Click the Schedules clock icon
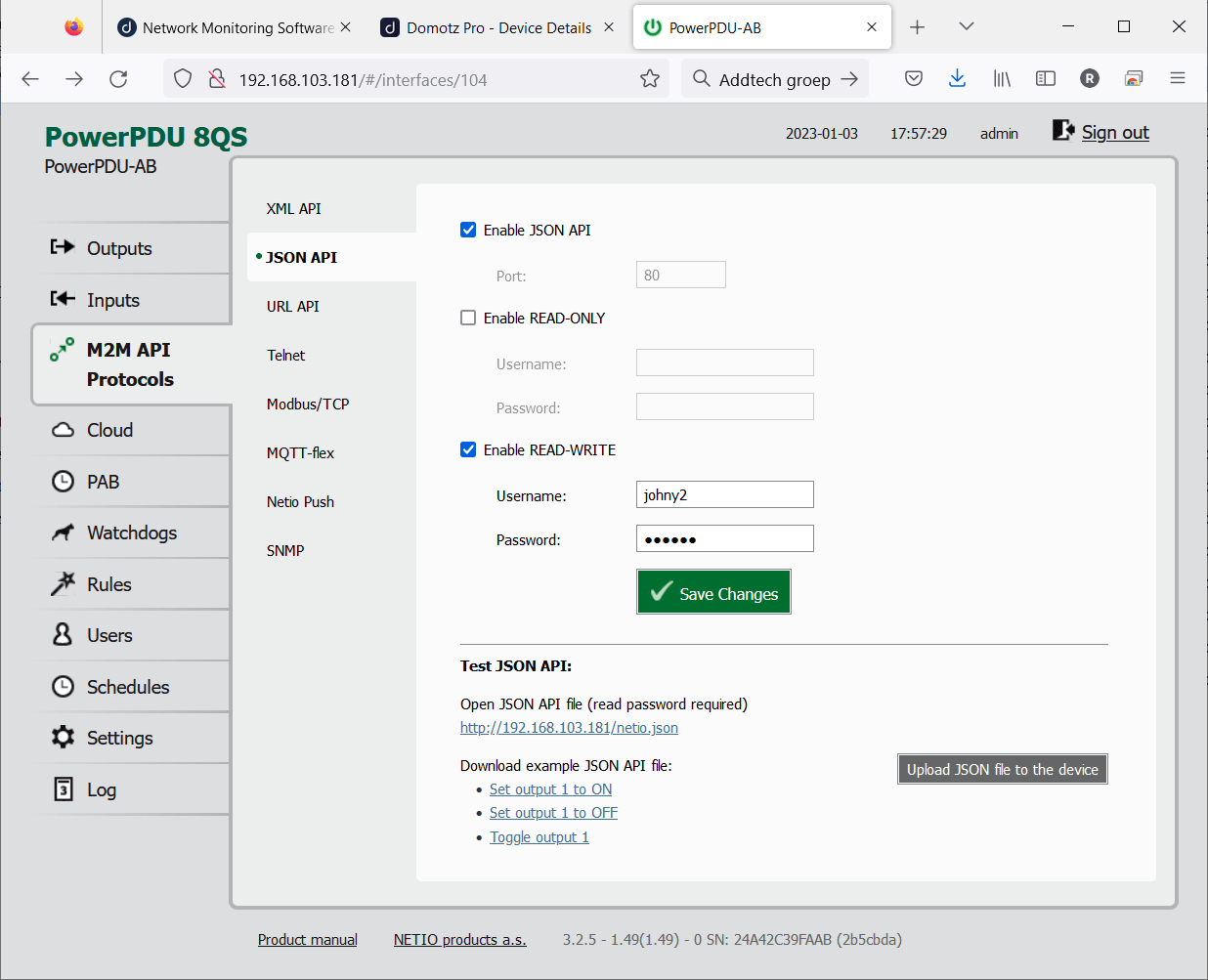1208x980 pixels. coord(63,686)
